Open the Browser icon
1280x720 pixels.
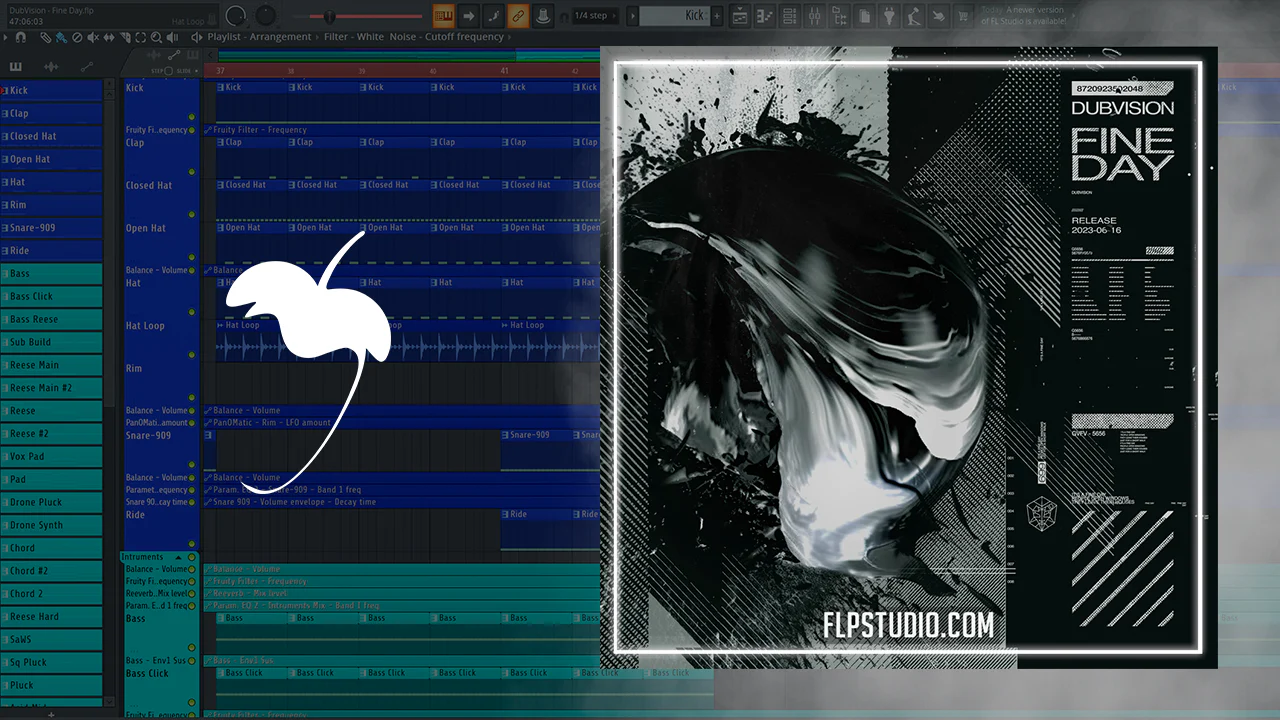pyautogui.click(x=839, y=16)
